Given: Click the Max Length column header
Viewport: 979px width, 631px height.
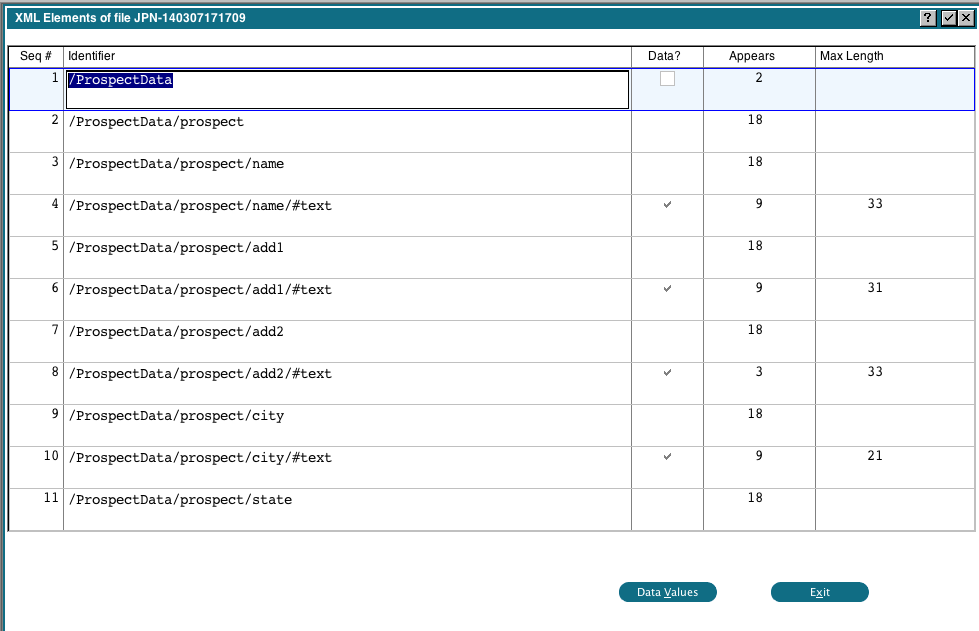Looking at the screenshot, I should tap(852, 56).
